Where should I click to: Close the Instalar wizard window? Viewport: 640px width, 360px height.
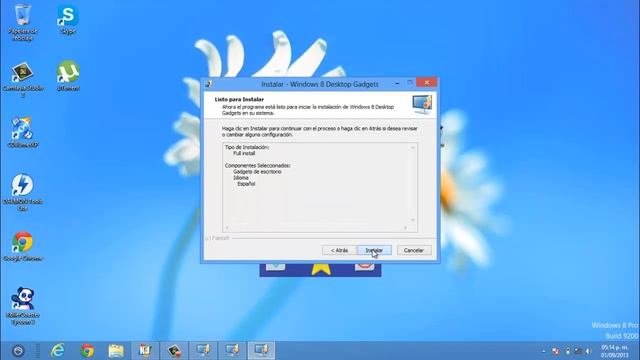[427, 82]
